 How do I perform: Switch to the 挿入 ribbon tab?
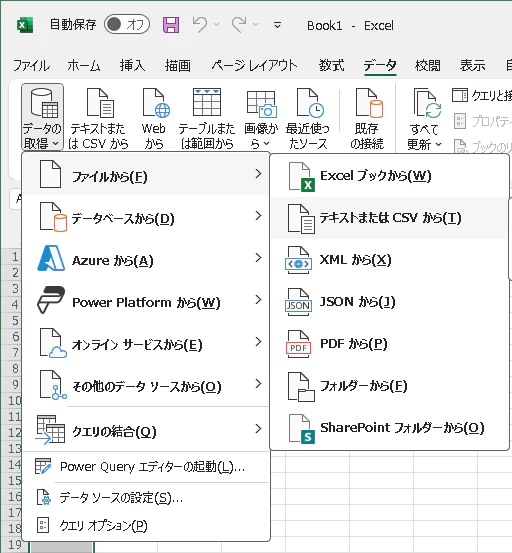tap(132, 65)
